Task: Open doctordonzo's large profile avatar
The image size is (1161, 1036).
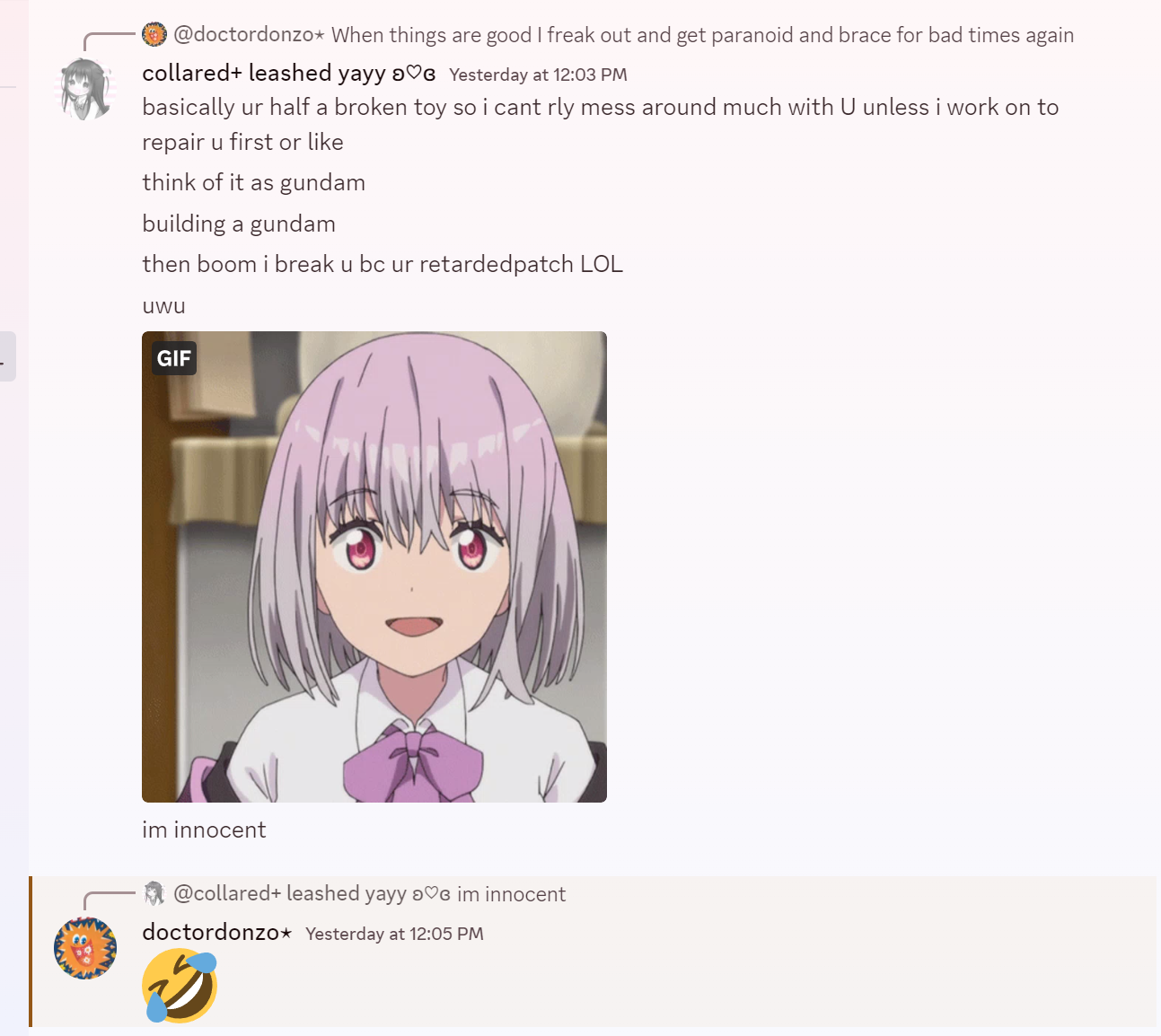Action: 85,948
